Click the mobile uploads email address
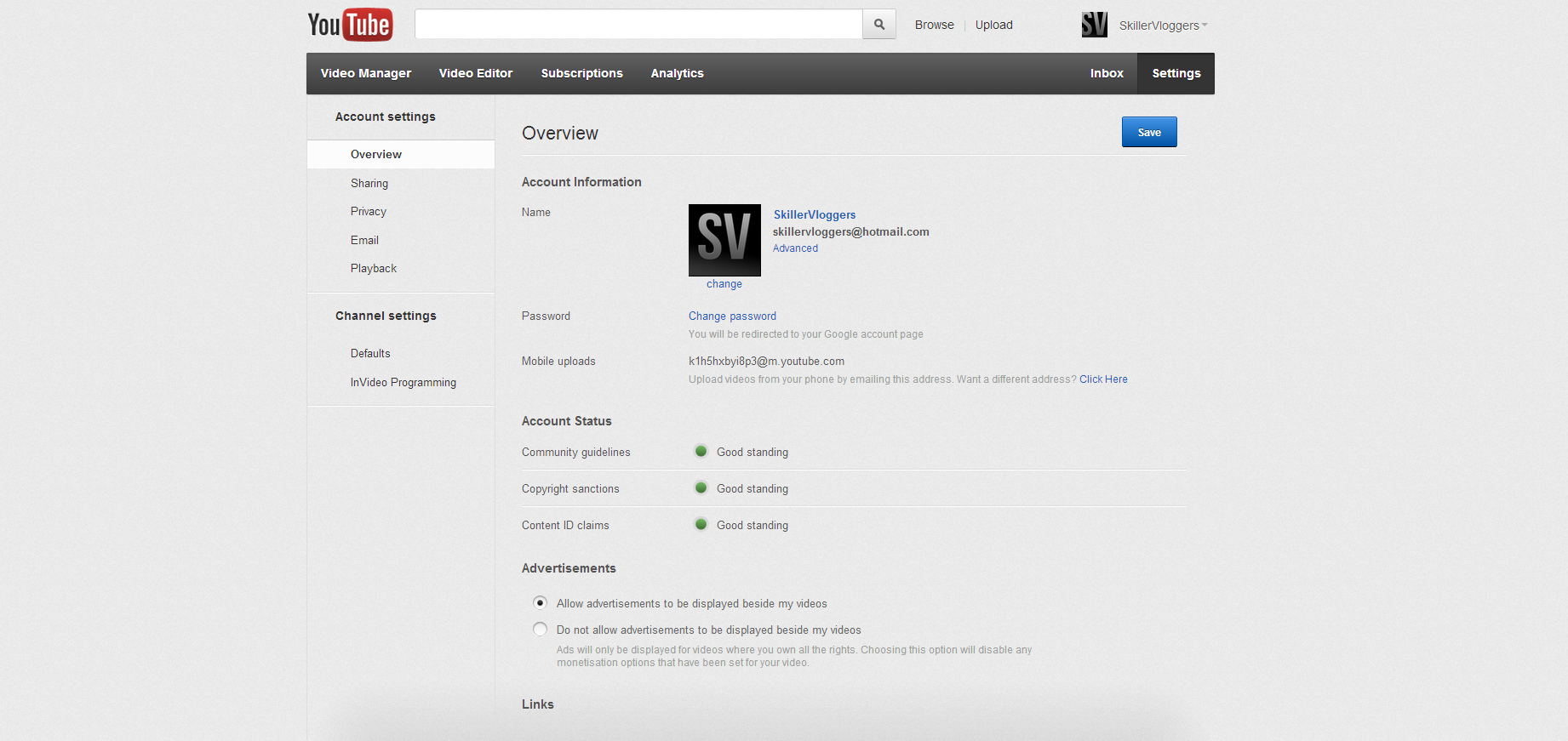 pos(766,362)
